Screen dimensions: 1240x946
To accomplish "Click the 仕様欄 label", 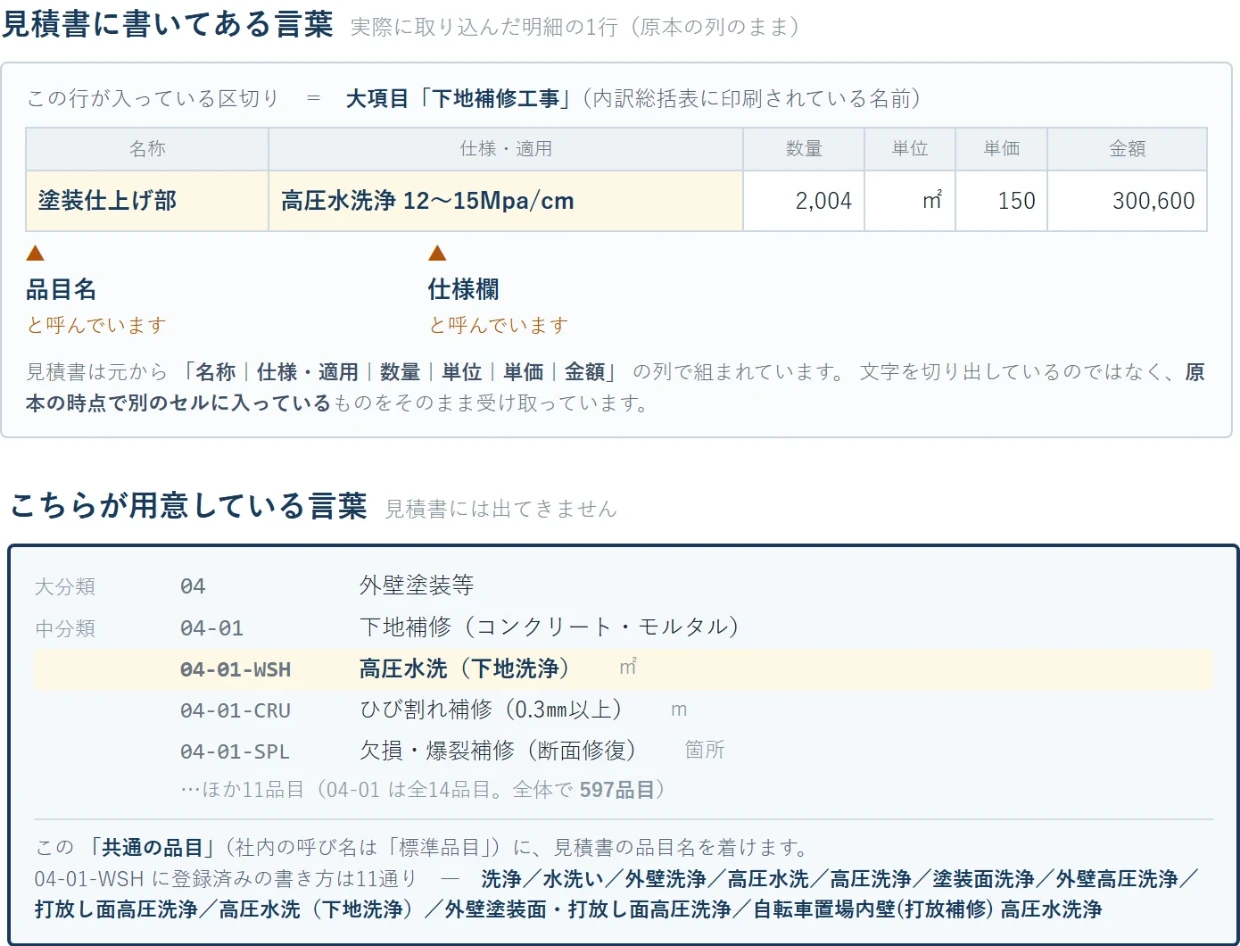I will [x=463, y=290].
